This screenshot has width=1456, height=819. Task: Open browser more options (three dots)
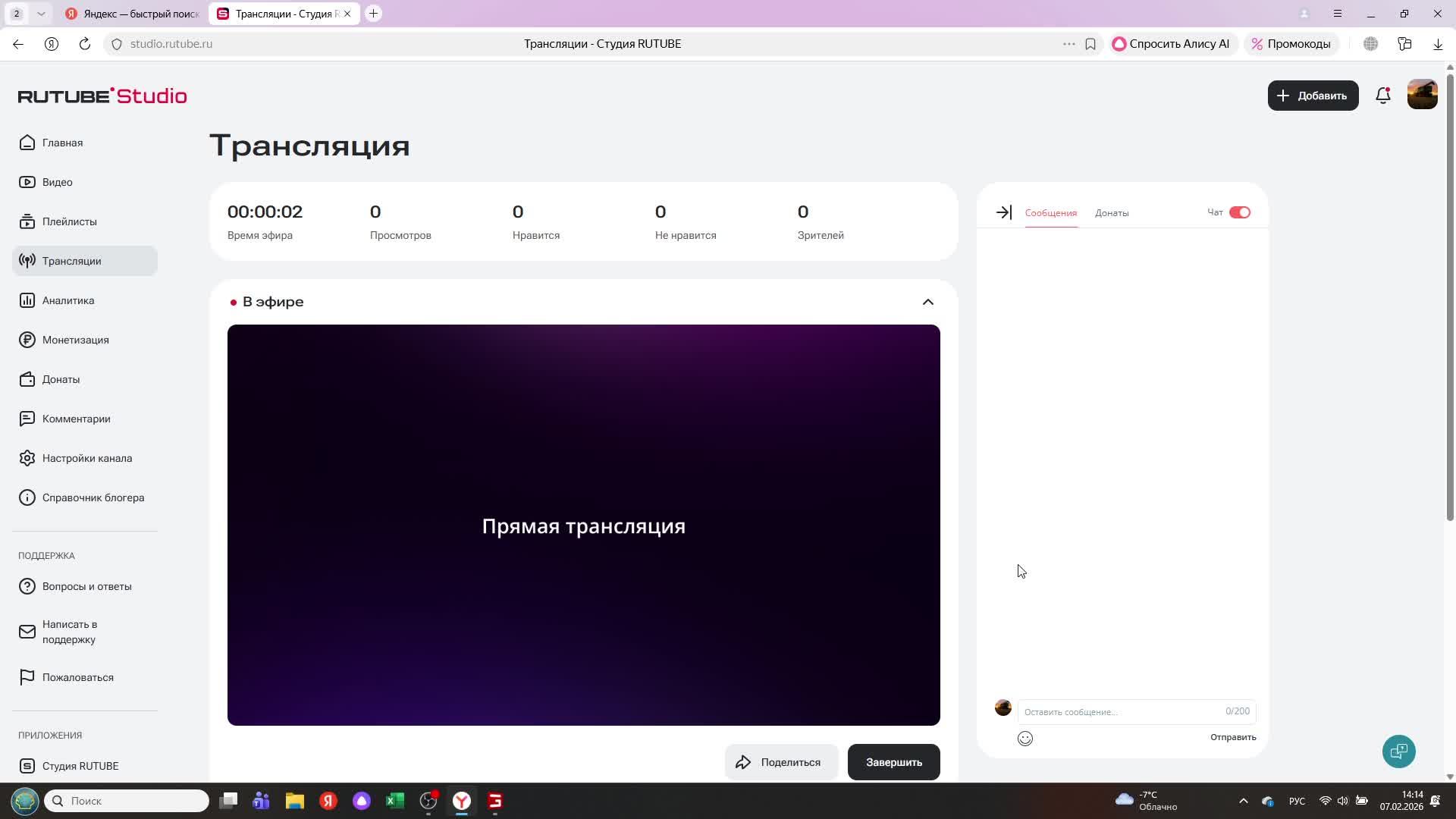coord(1068,43)
